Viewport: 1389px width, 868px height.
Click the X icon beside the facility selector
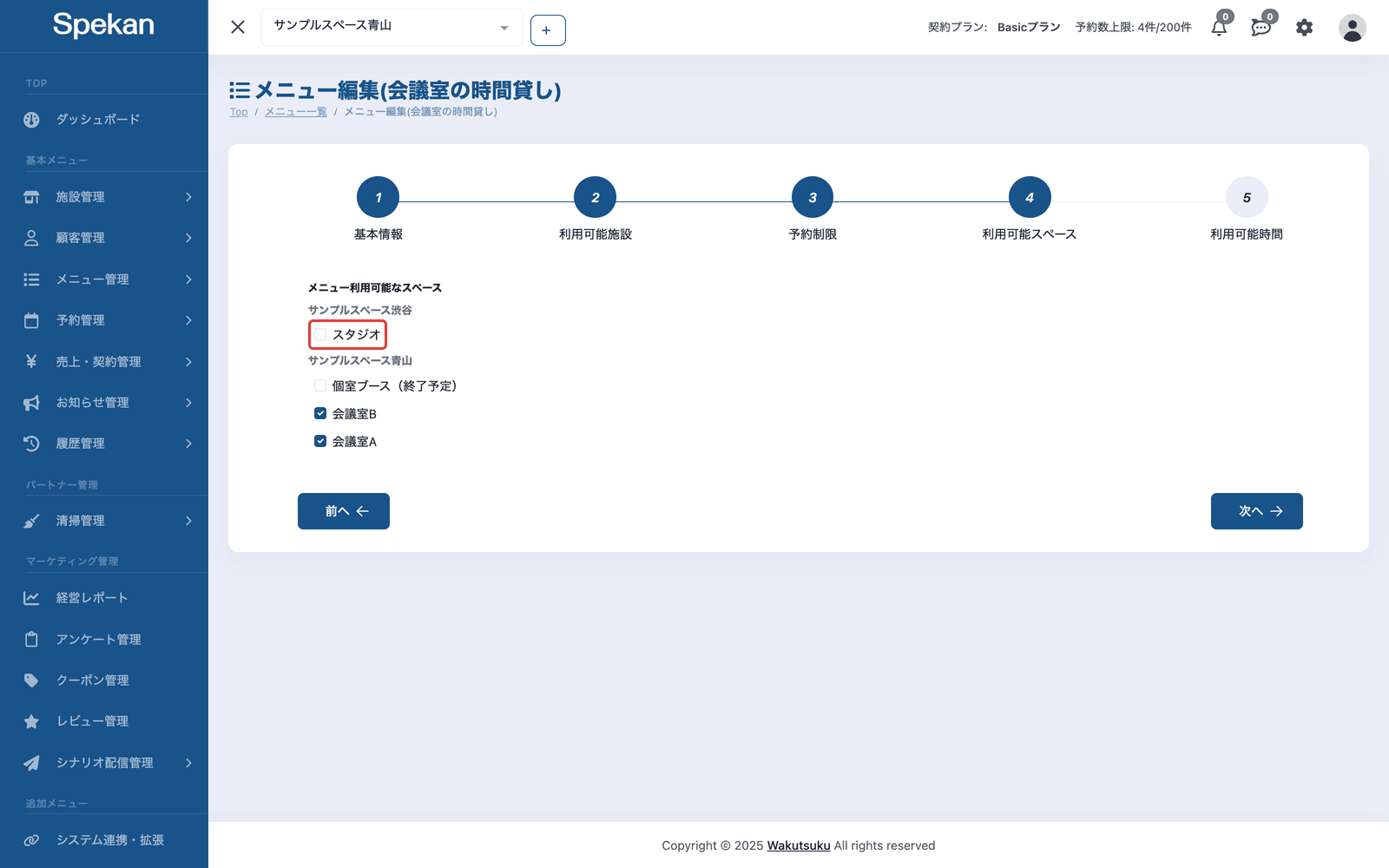click(238, 27)
